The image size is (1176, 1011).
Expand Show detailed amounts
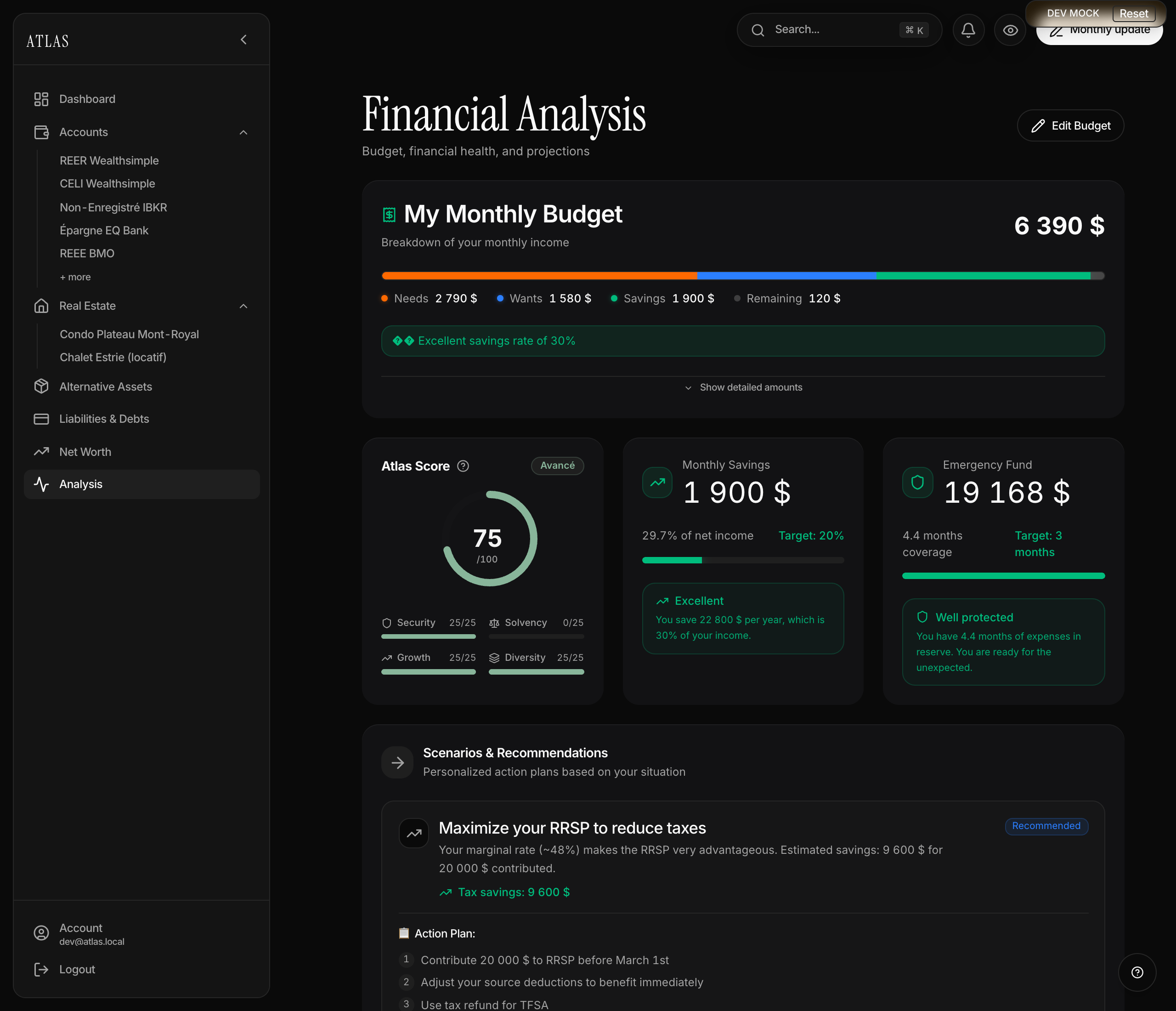coord(743,387)
